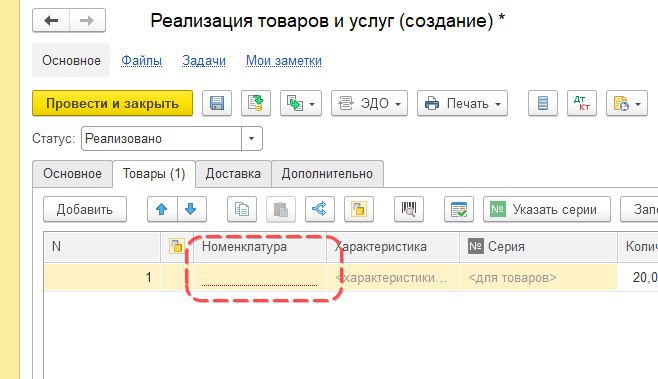658x379 pixels.
Task: Open the Печать print menu
Action: tap(462, 103)
